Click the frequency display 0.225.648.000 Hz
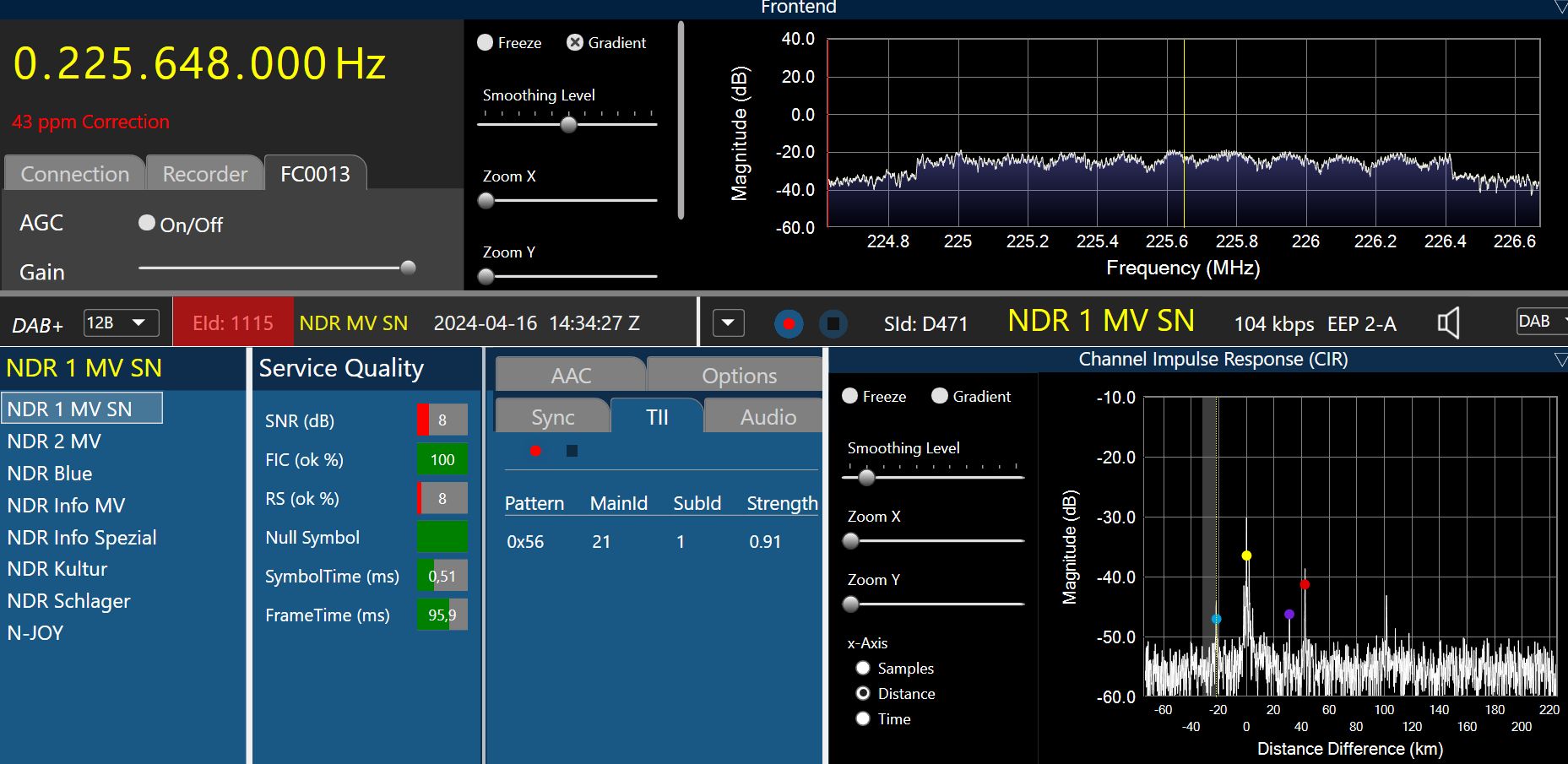 (x=199, y=64)
